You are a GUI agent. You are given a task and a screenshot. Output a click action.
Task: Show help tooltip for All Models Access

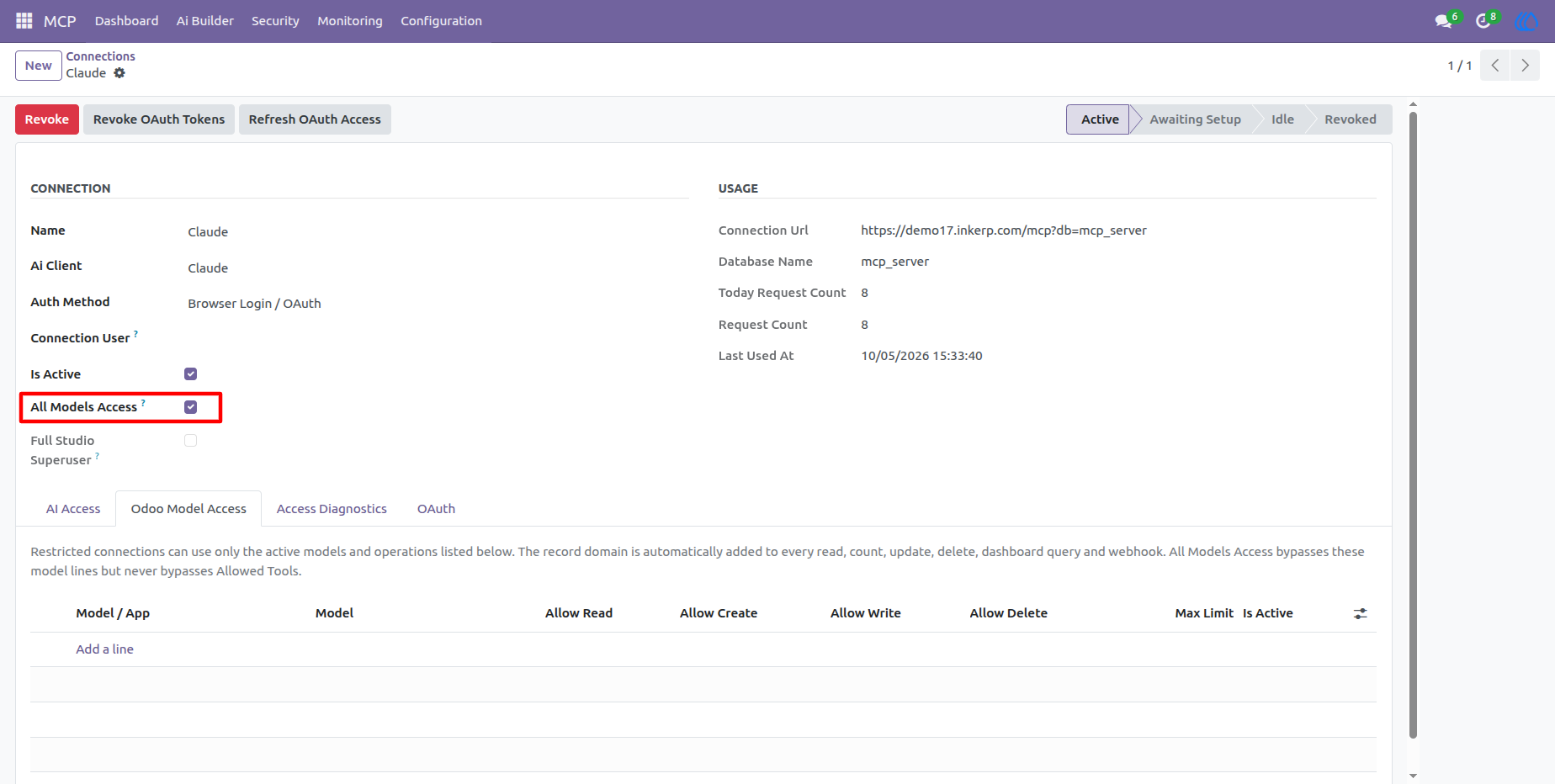tap(143, 403)
